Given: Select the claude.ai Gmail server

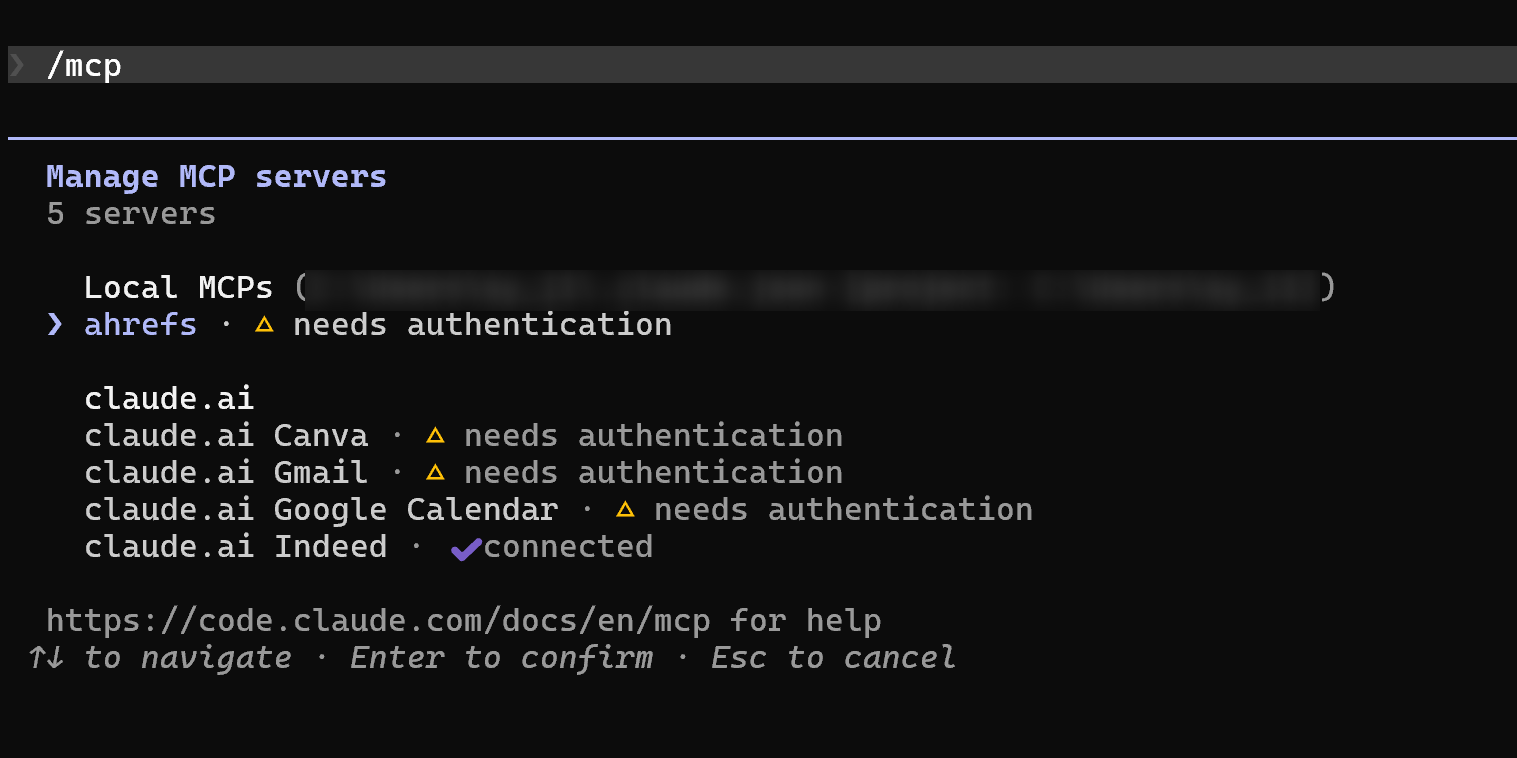Looking at the screenshot, I should (226, 471).
